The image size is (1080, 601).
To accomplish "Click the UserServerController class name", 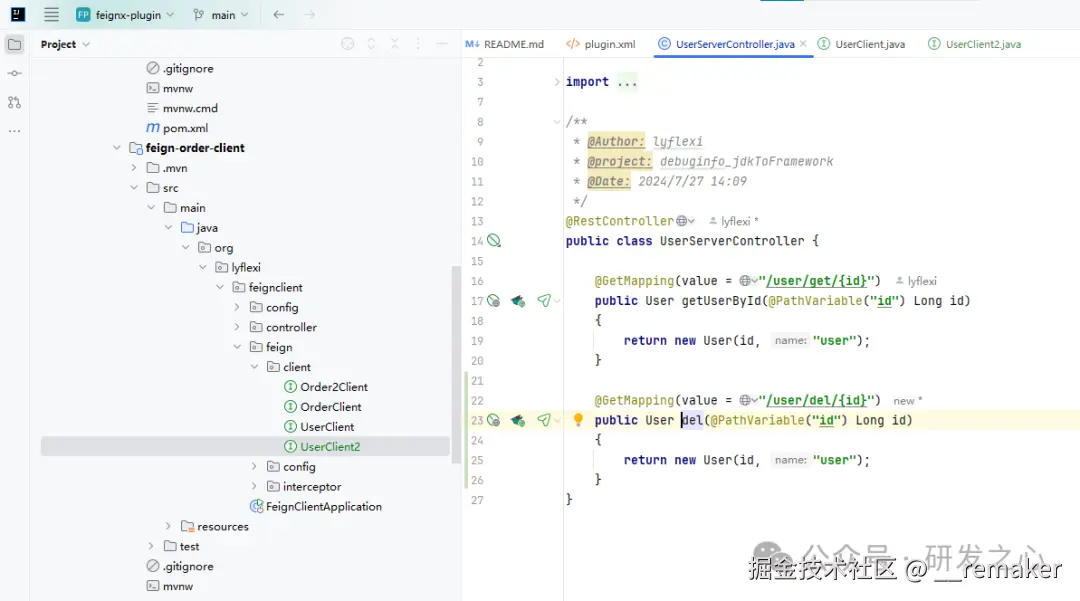I will [x=731, y=241].
